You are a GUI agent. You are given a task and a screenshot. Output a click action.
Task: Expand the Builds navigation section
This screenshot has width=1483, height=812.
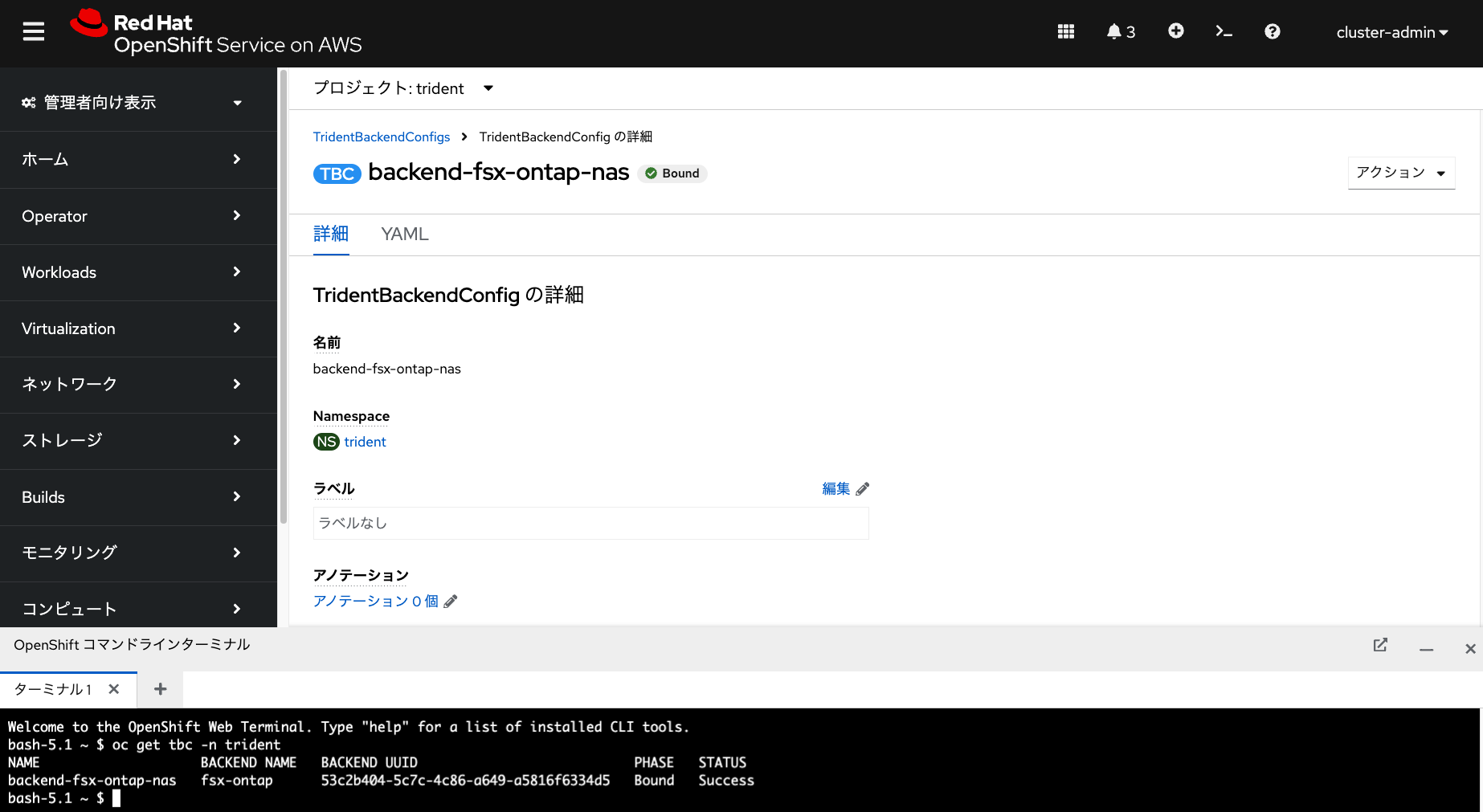click(x=138, y=497)
